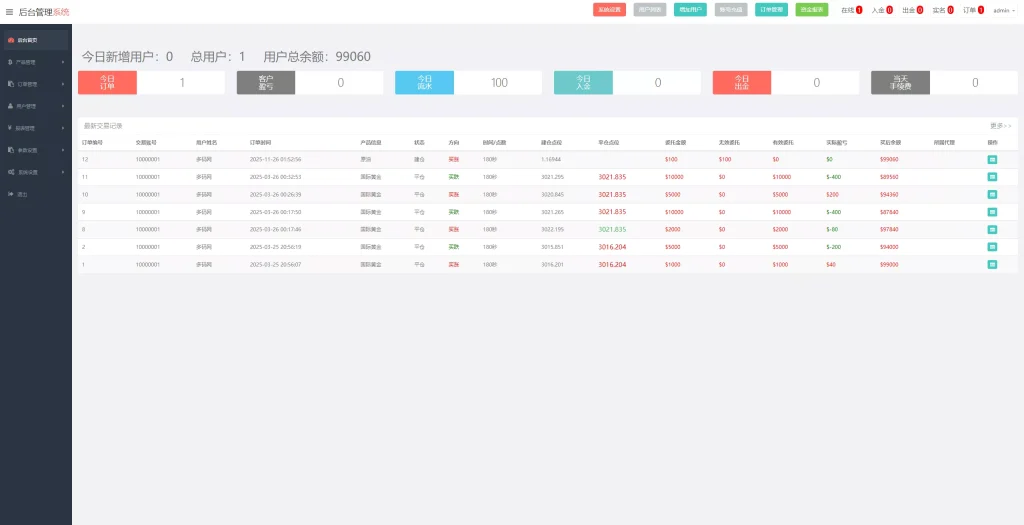Click the action icon for order 10

click(x=992, y=195)
